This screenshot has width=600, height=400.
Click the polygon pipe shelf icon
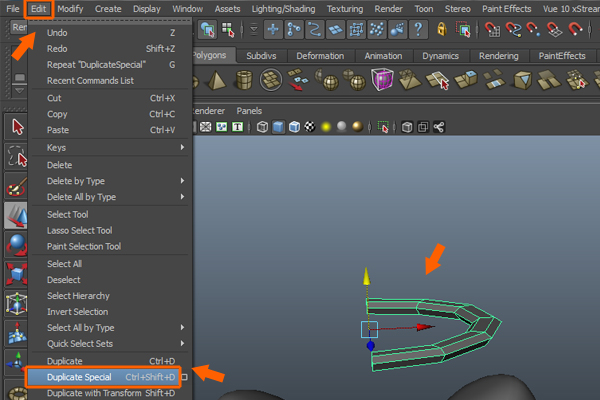pos(244,80)
